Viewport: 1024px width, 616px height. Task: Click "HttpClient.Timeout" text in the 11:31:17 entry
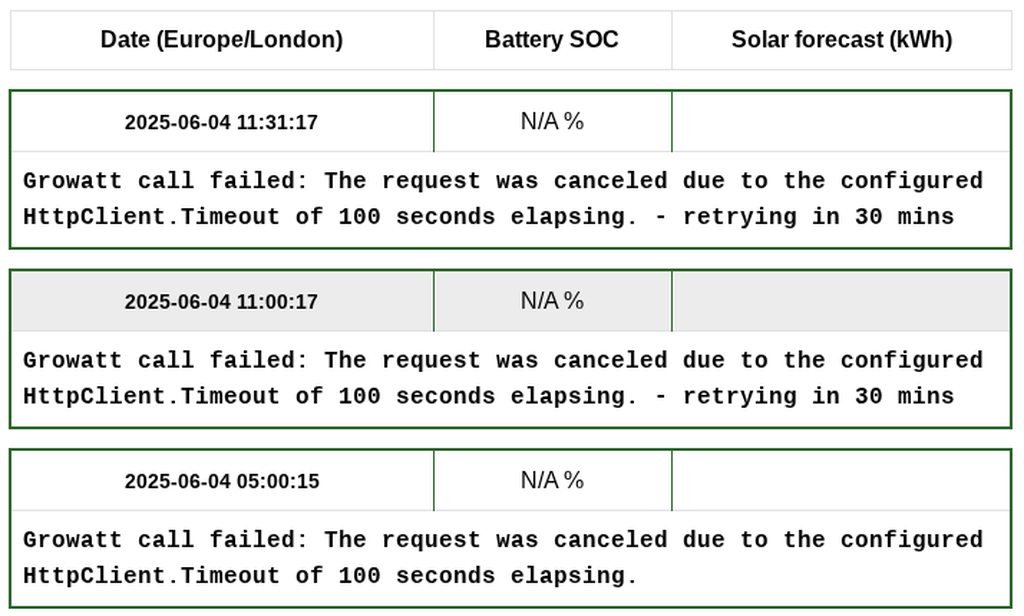151,217
